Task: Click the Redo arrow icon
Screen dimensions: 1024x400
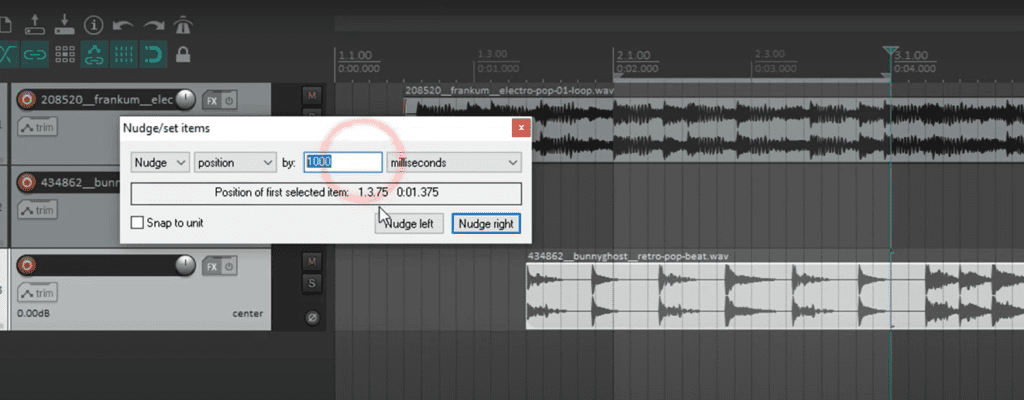Action: (x=154, y=25)
